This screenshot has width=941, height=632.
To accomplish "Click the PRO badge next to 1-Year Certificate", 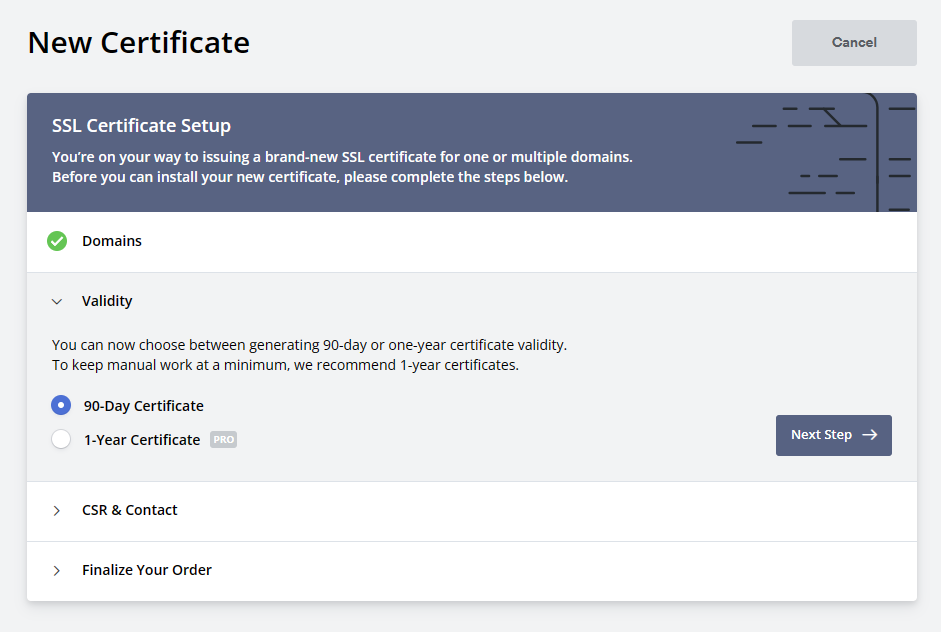I will point(223,439).
